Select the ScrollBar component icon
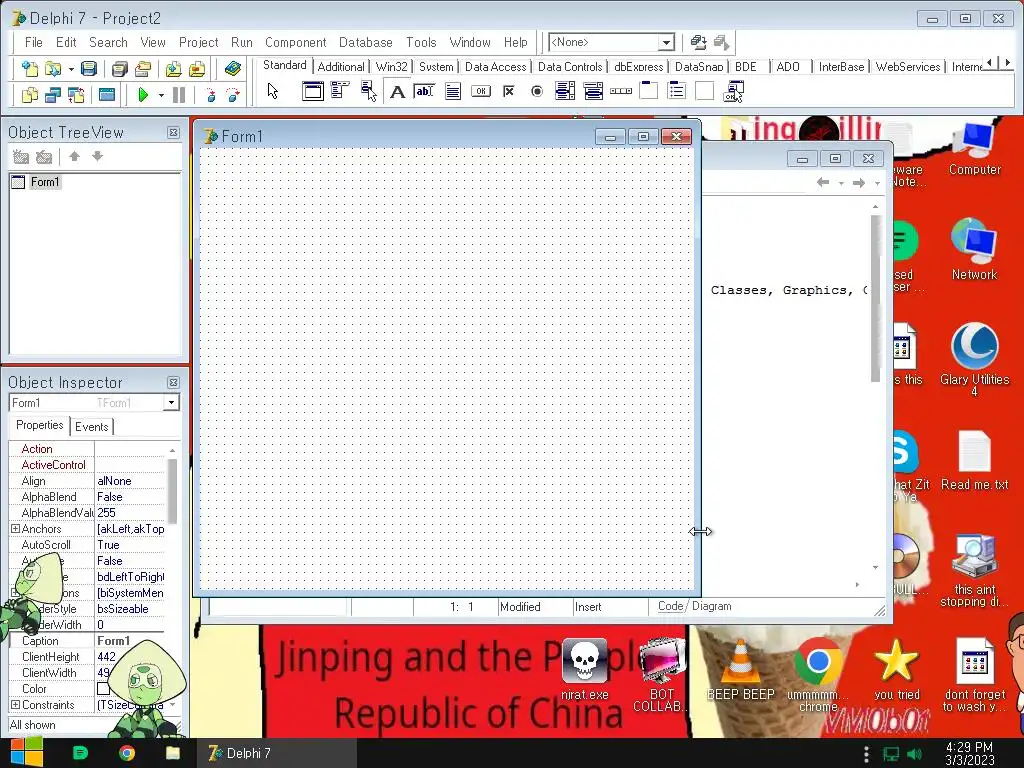This screenshot has height=768, width=1024. click(x=620, y=91)
